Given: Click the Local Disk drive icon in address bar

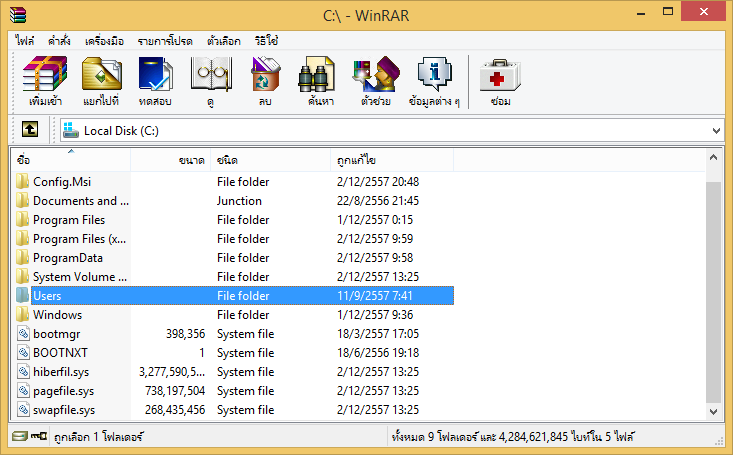Looking at the screenshot, I should (x=71, y=130).
